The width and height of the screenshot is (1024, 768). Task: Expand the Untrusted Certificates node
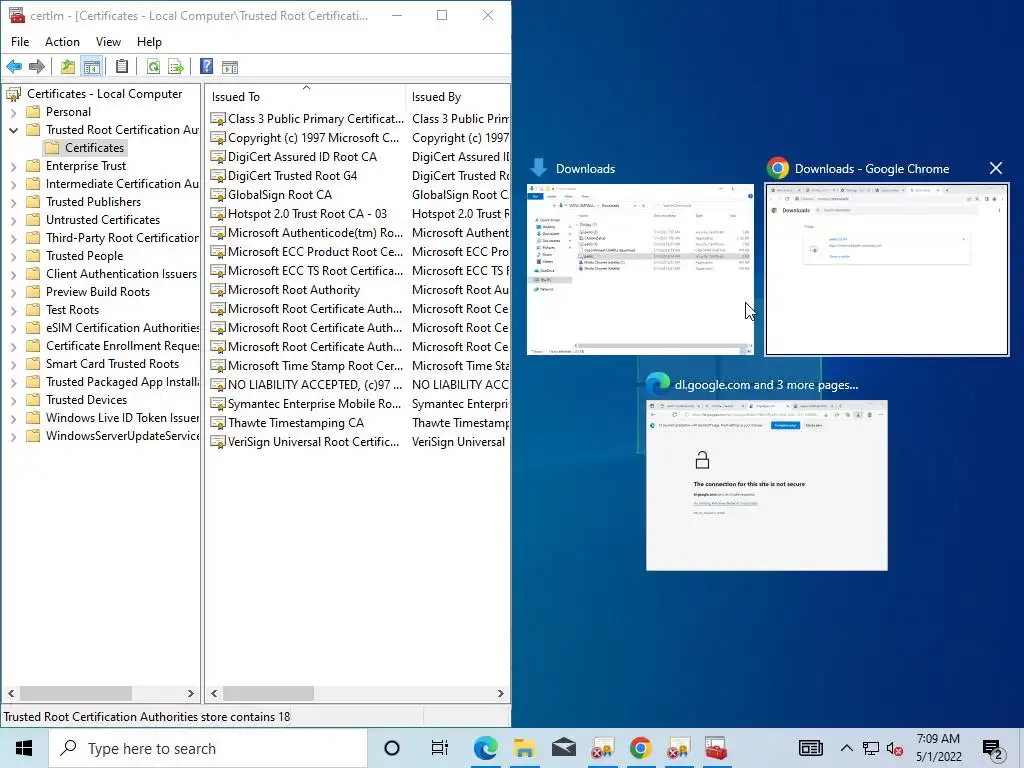tap(14, 220)
